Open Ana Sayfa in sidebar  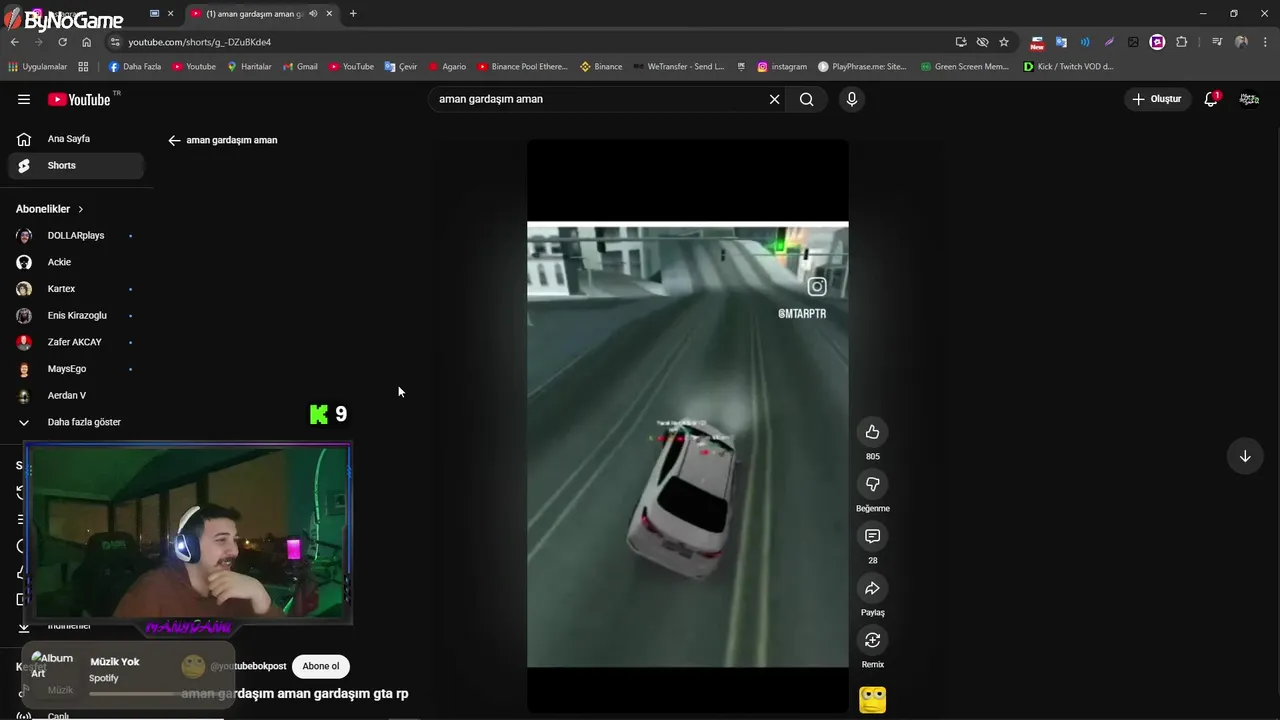[x=76, y=139]
